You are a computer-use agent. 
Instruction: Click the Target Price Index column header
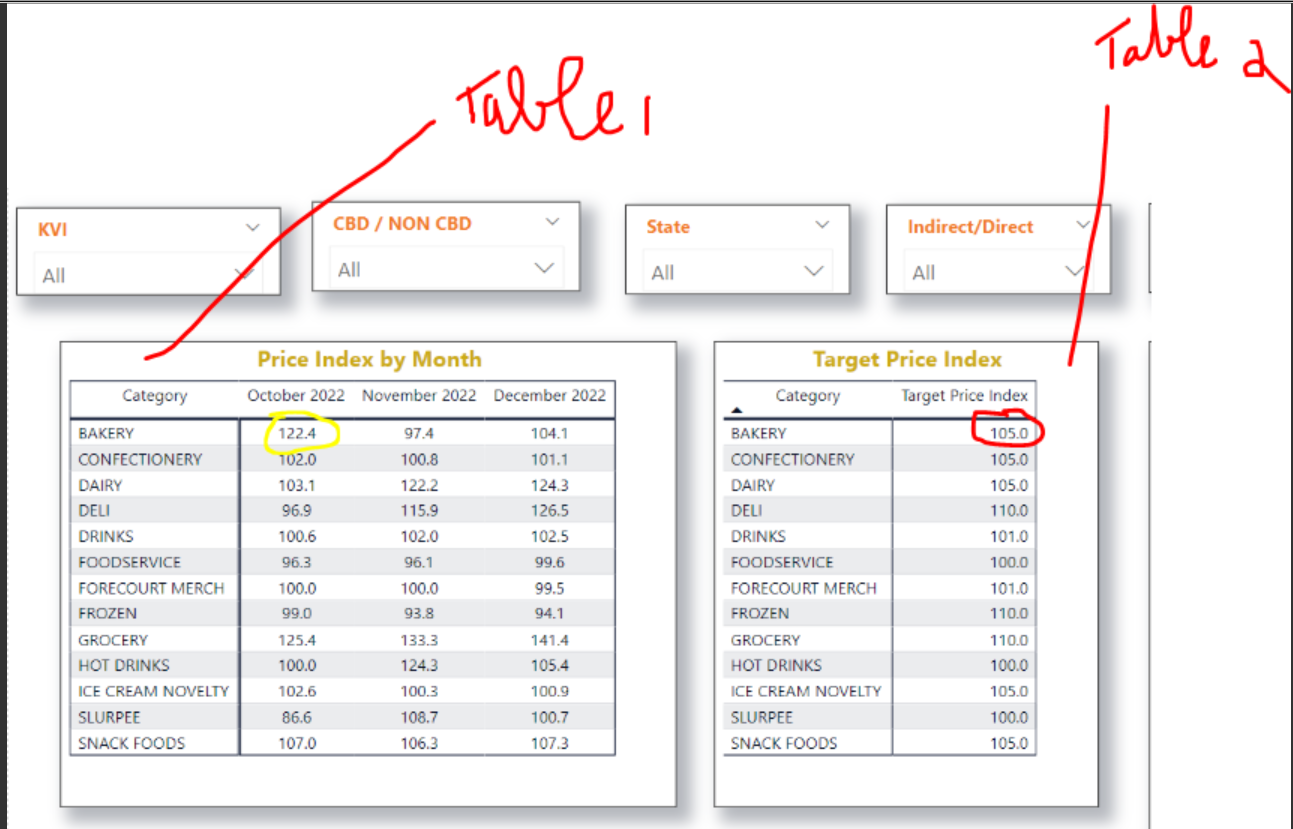(964, 395)
